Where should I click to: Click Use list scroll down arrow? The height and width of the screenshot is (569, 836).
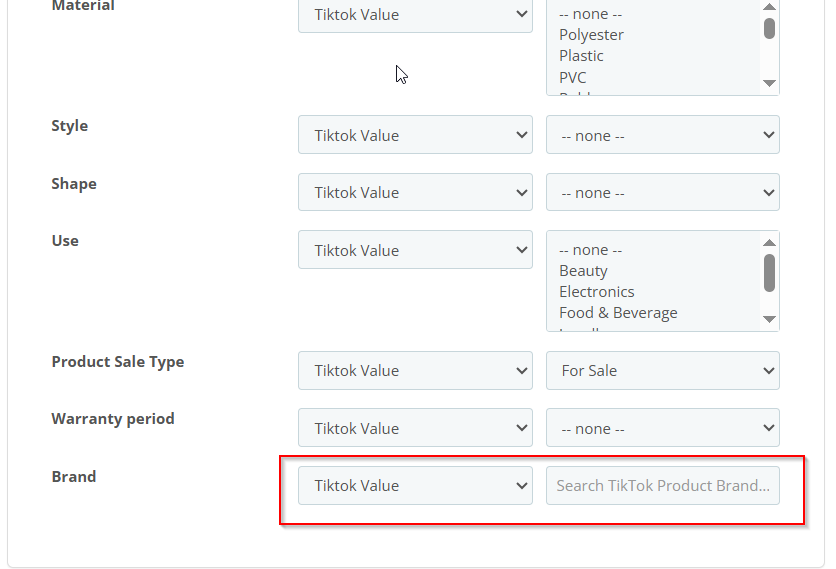coord(769,319)
